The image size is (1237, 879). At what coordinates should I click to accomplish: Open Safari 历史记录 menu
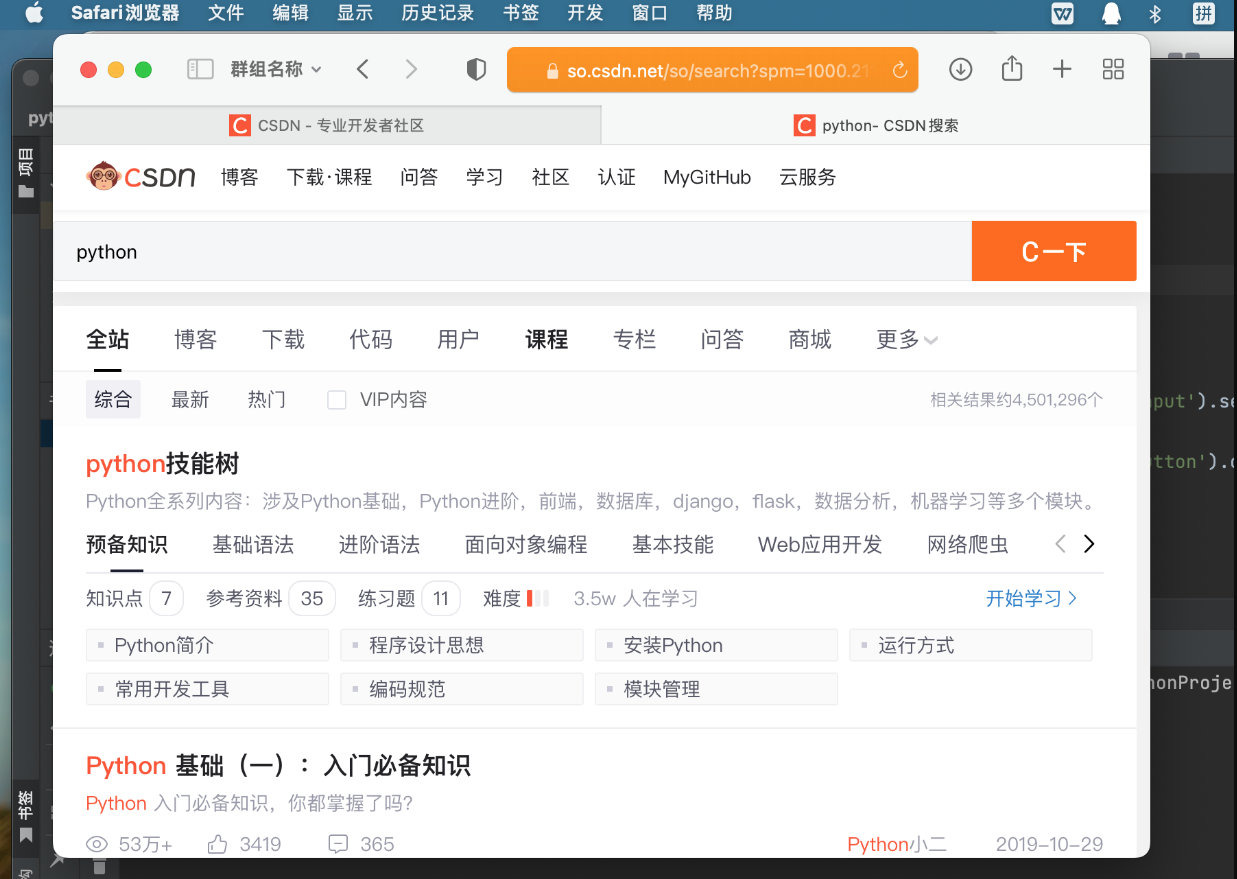437,13
